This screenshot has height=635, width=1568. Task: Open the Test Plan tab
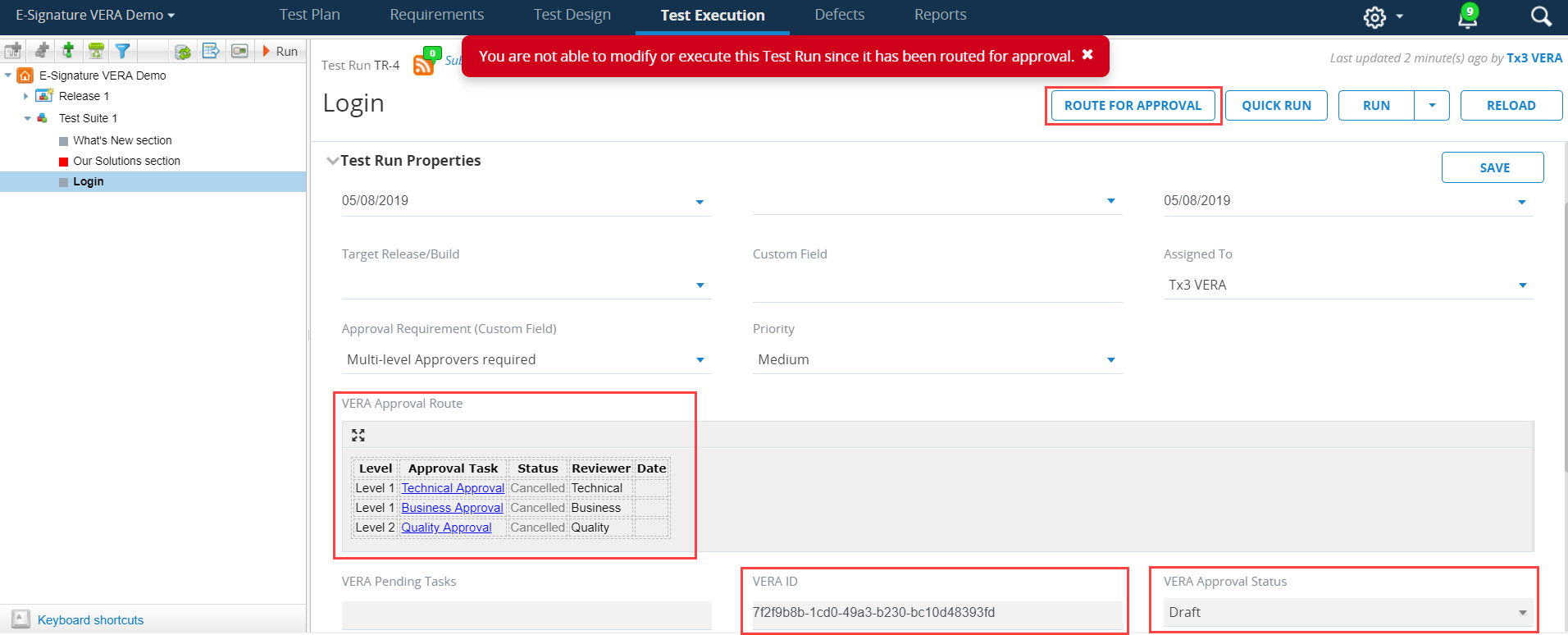(x=309, y=15)
